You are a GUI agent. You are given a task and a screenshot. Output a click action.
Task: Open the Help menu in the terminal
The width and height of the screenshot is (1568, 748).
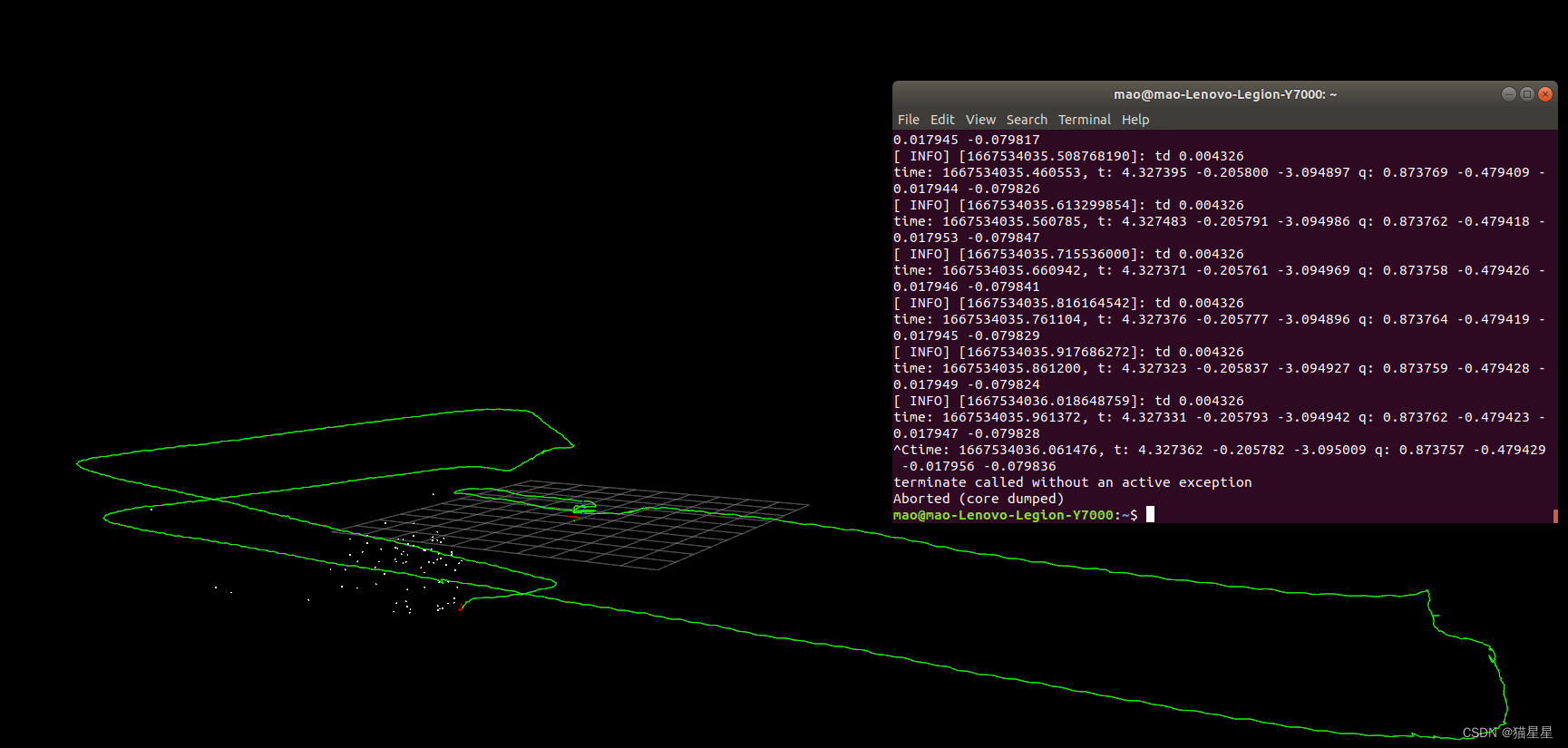click(x=1135, y=120)
